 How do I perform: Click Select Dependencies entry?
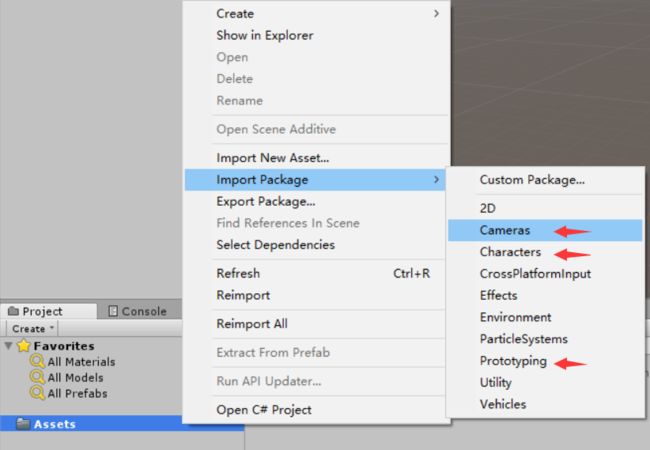pos(317,245)
